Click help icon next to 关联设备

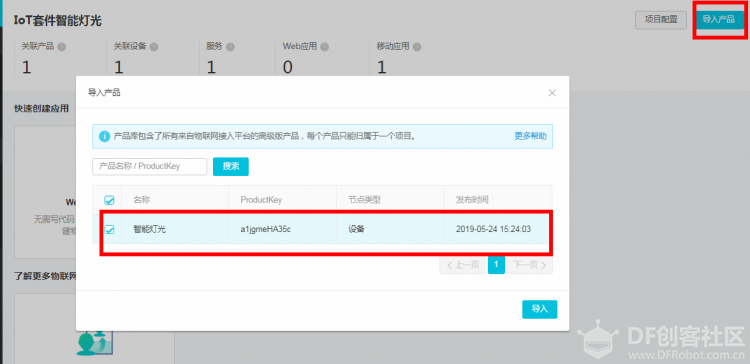(x=154, y=47)
